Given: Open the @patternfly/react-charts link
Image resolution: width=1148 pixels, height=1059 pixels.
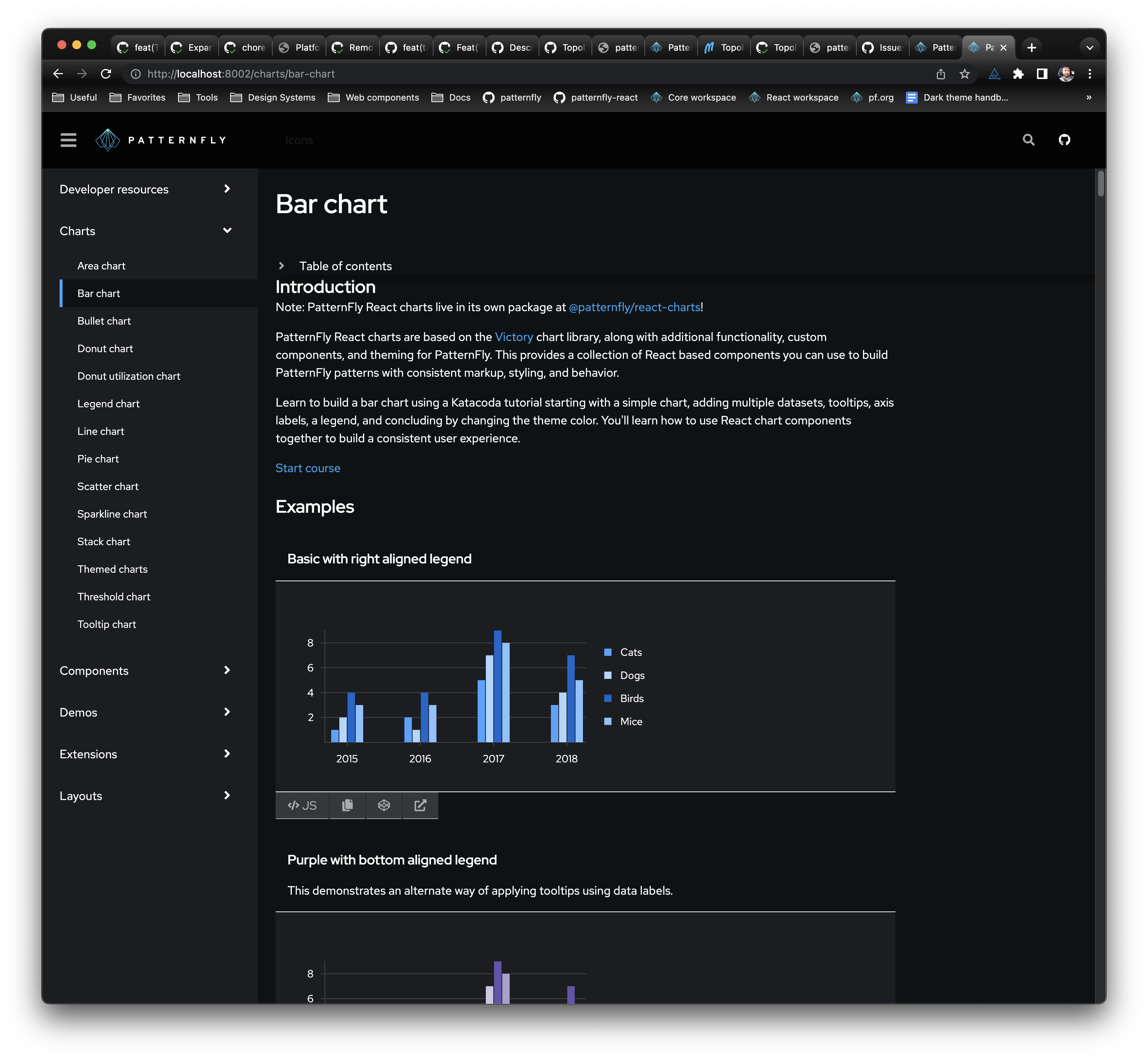Looking at the screenshot, I should [x=634, y=307].
